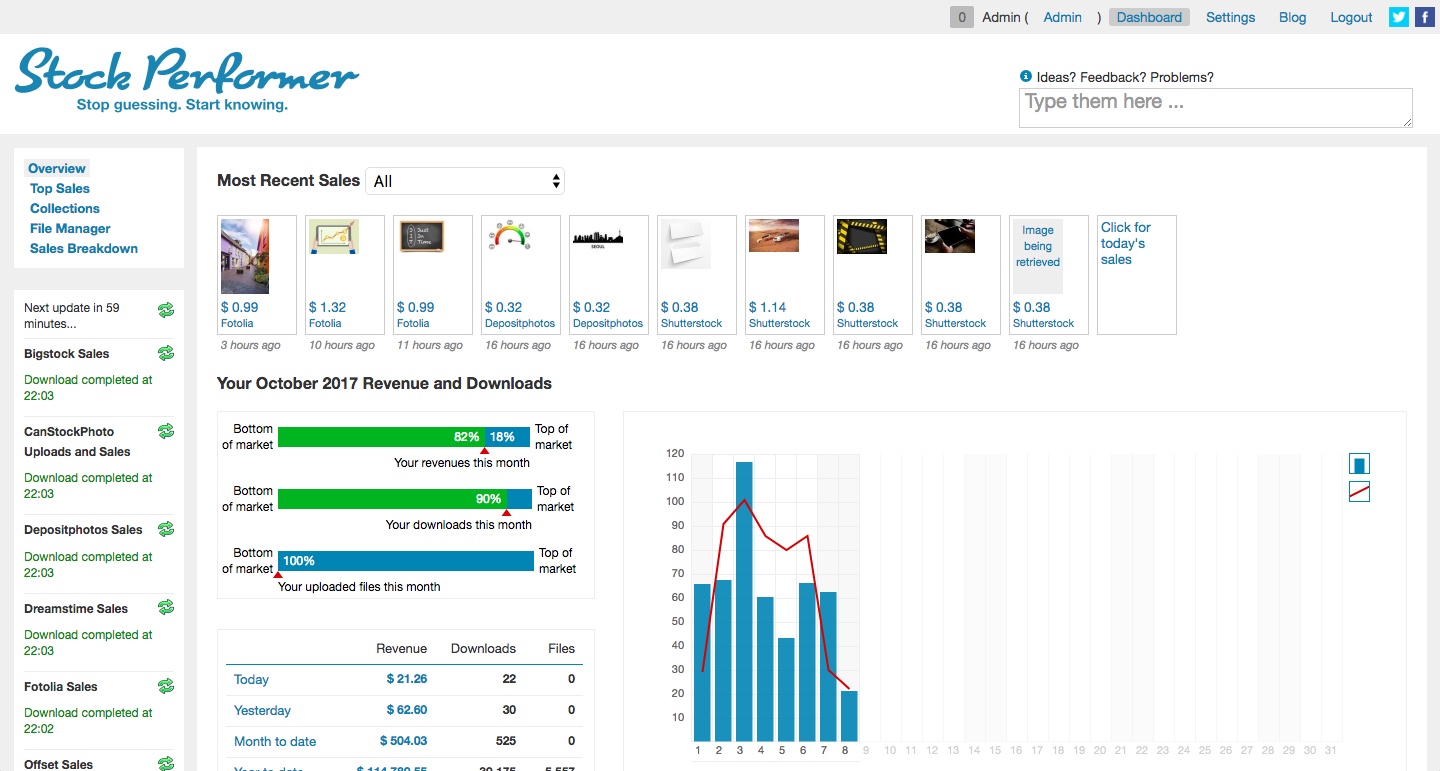Click the info icon beside the feedback prompt

coord(1025,75)
